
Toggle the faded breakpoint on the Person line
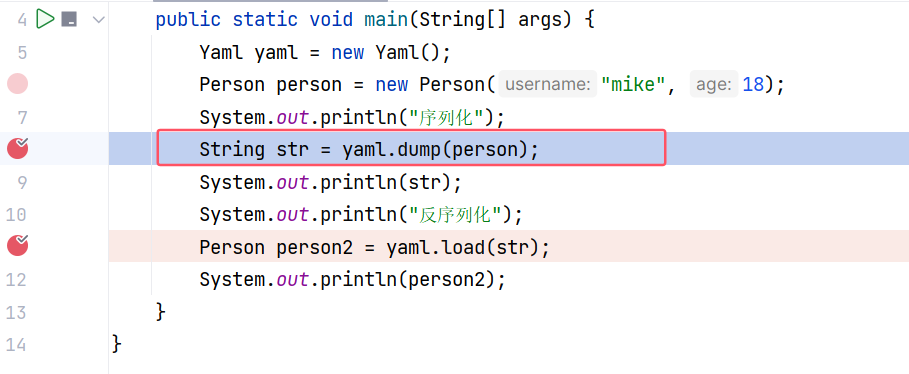click(17, 84)
